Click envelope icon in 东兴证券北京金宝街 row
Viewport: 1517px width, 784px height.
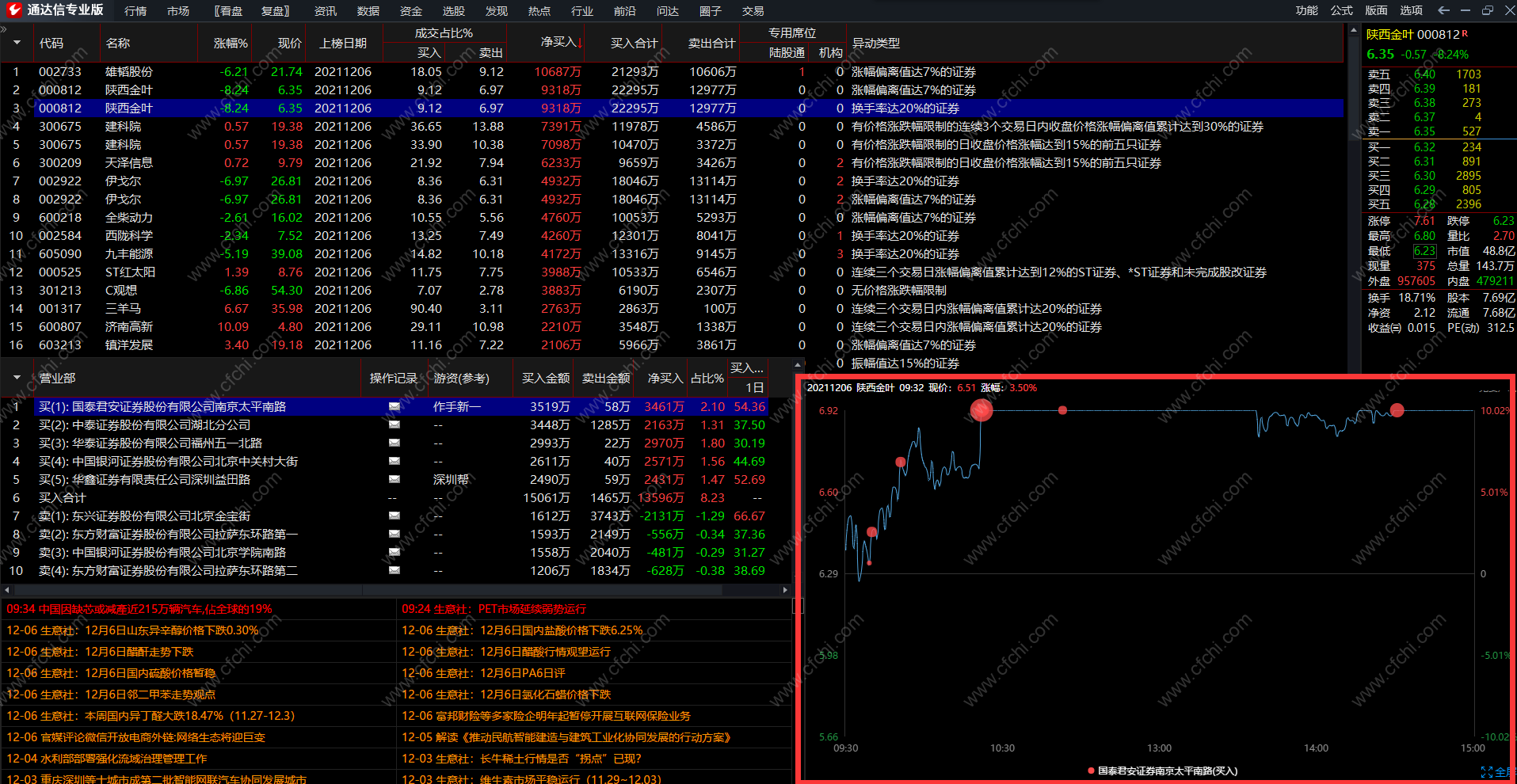[x=394, y=516]
